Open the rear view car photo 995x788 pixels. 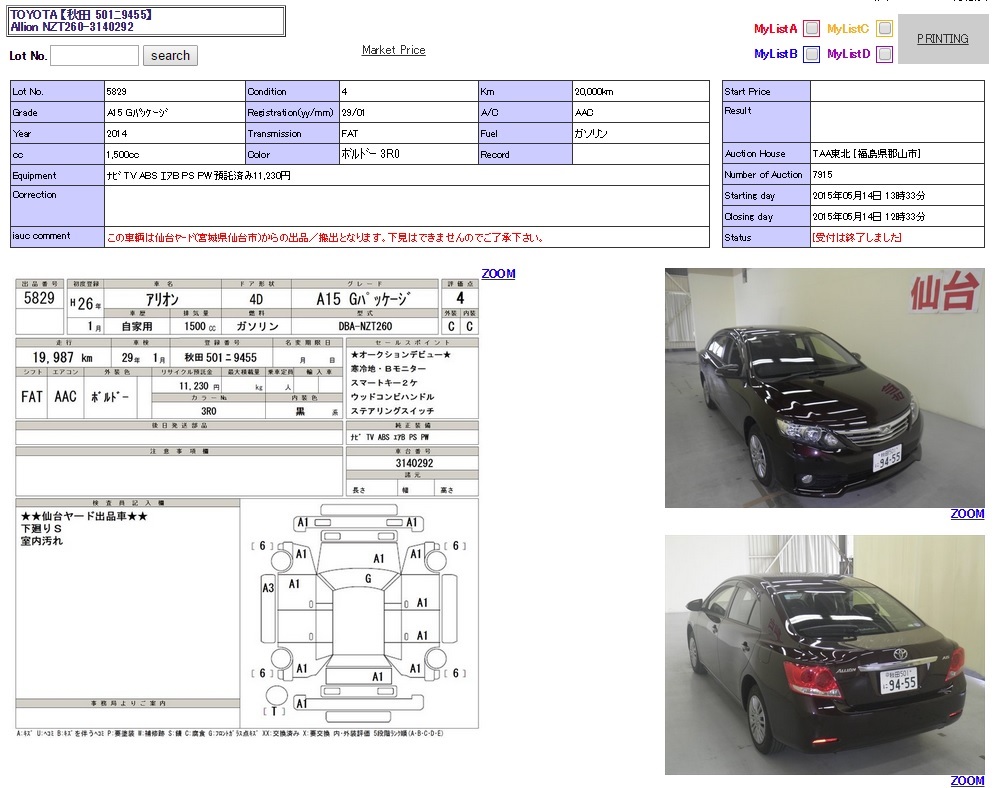(824, 654)
